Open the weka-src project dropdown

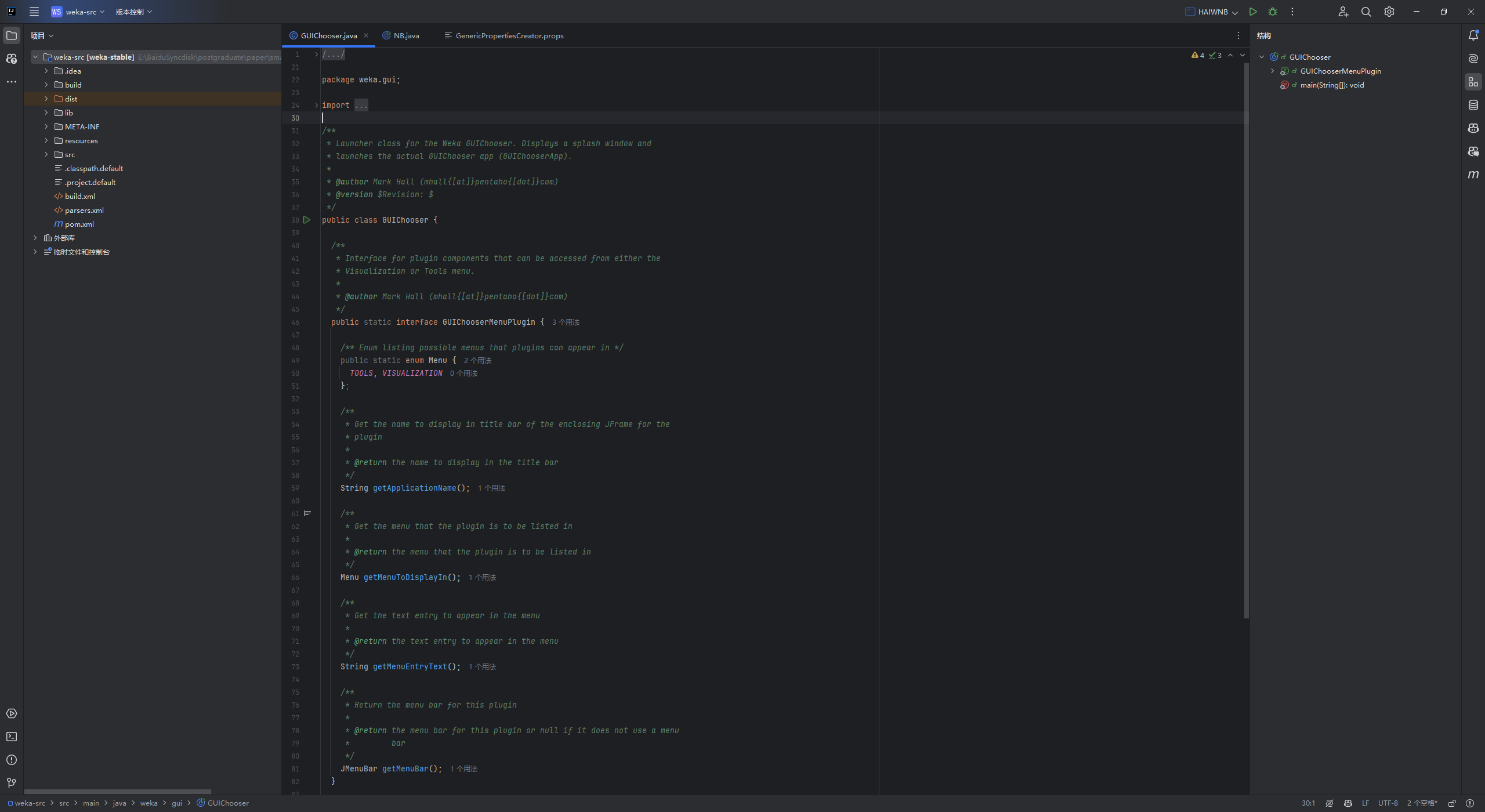pos(78,12)
